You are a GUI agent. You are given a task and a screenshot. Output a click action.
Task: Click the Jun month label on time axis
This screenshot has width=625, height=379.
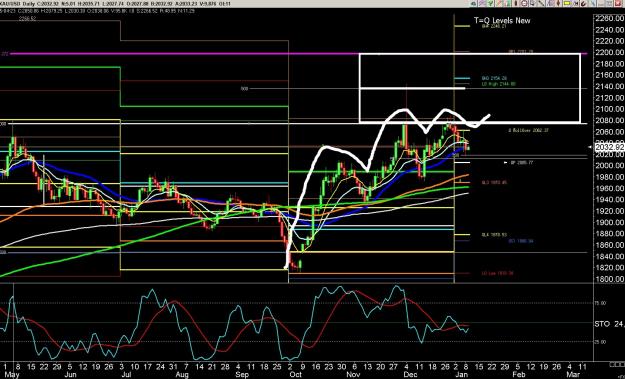(x=70, y=375)
